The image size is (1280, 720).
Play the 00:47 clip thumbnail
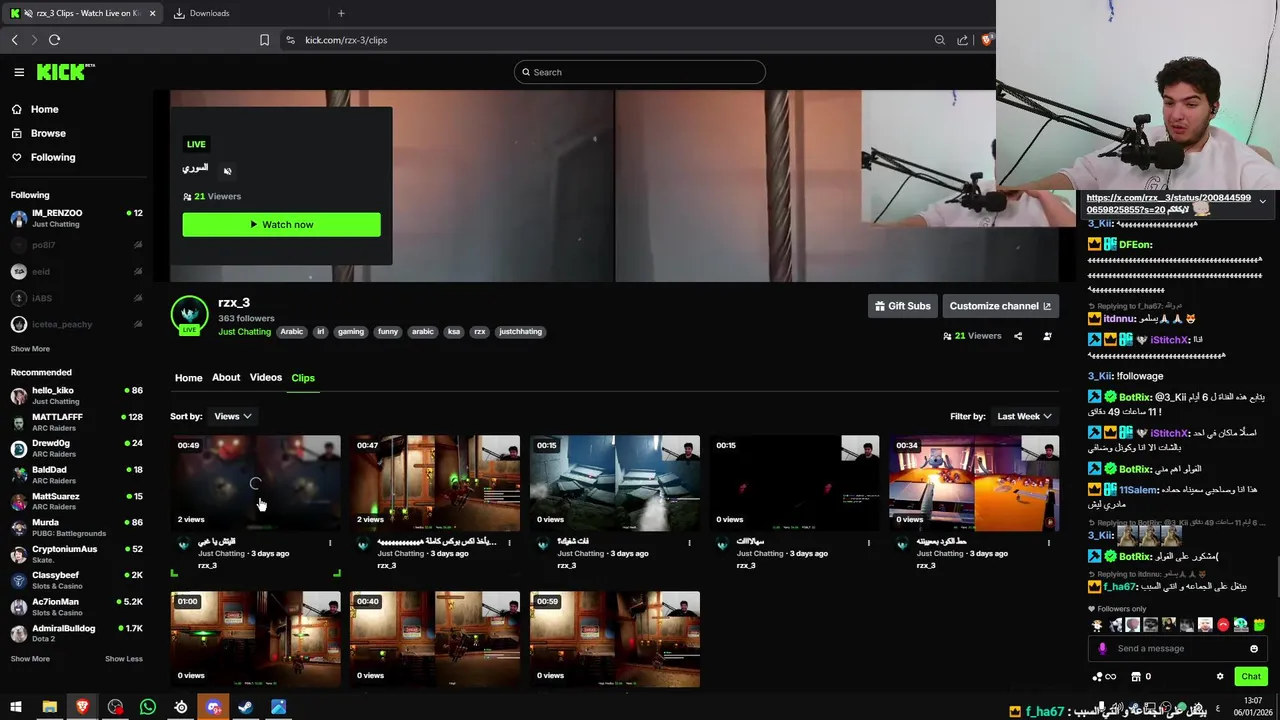[x=435, y=483]
